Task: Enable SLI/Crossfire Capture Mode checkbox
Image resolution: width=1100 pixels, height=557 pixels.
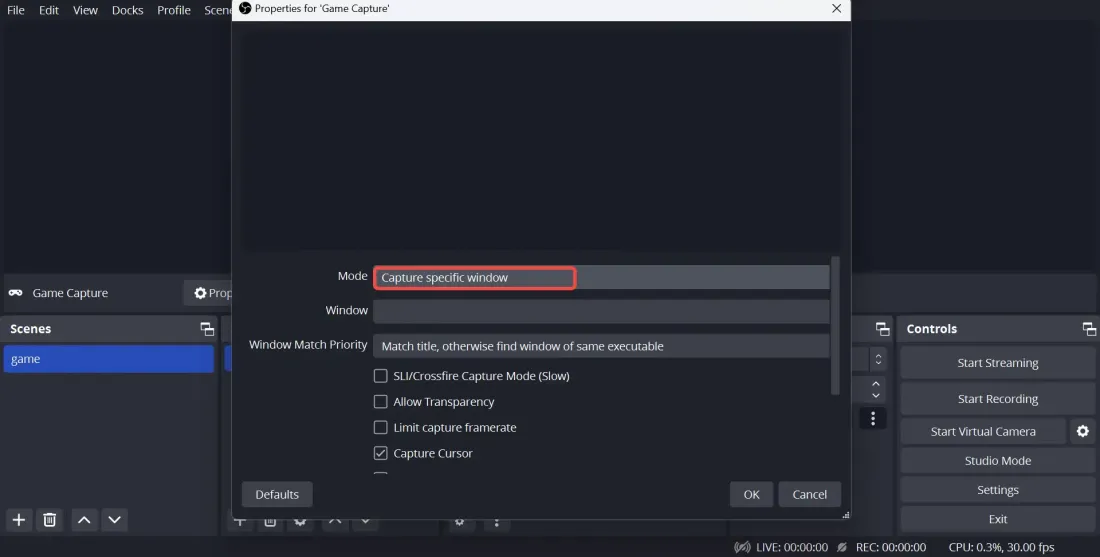Action: [380, 376]
